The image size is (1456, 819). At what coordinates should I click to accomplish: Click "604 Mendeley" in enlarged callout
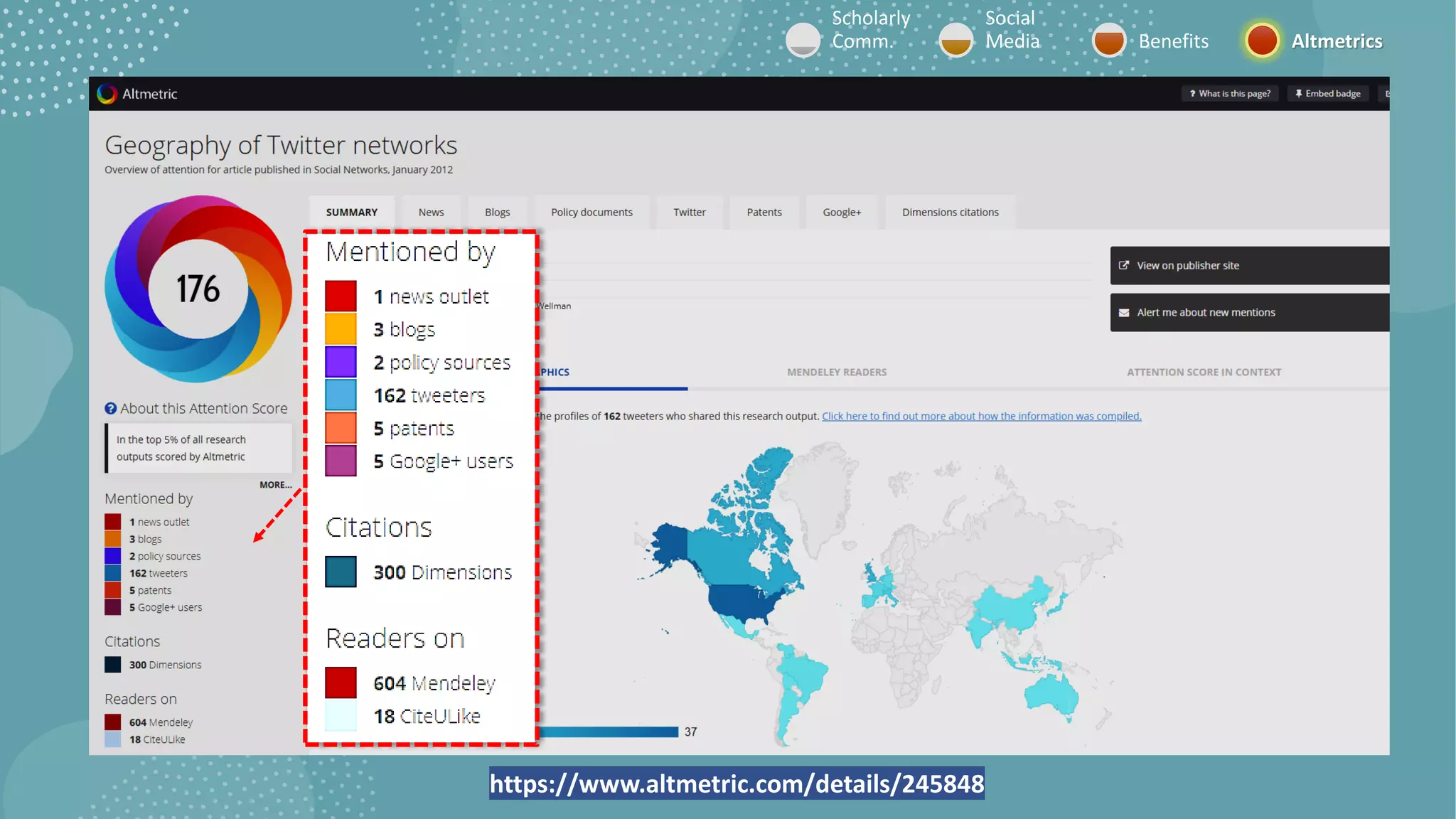(434, 683)
